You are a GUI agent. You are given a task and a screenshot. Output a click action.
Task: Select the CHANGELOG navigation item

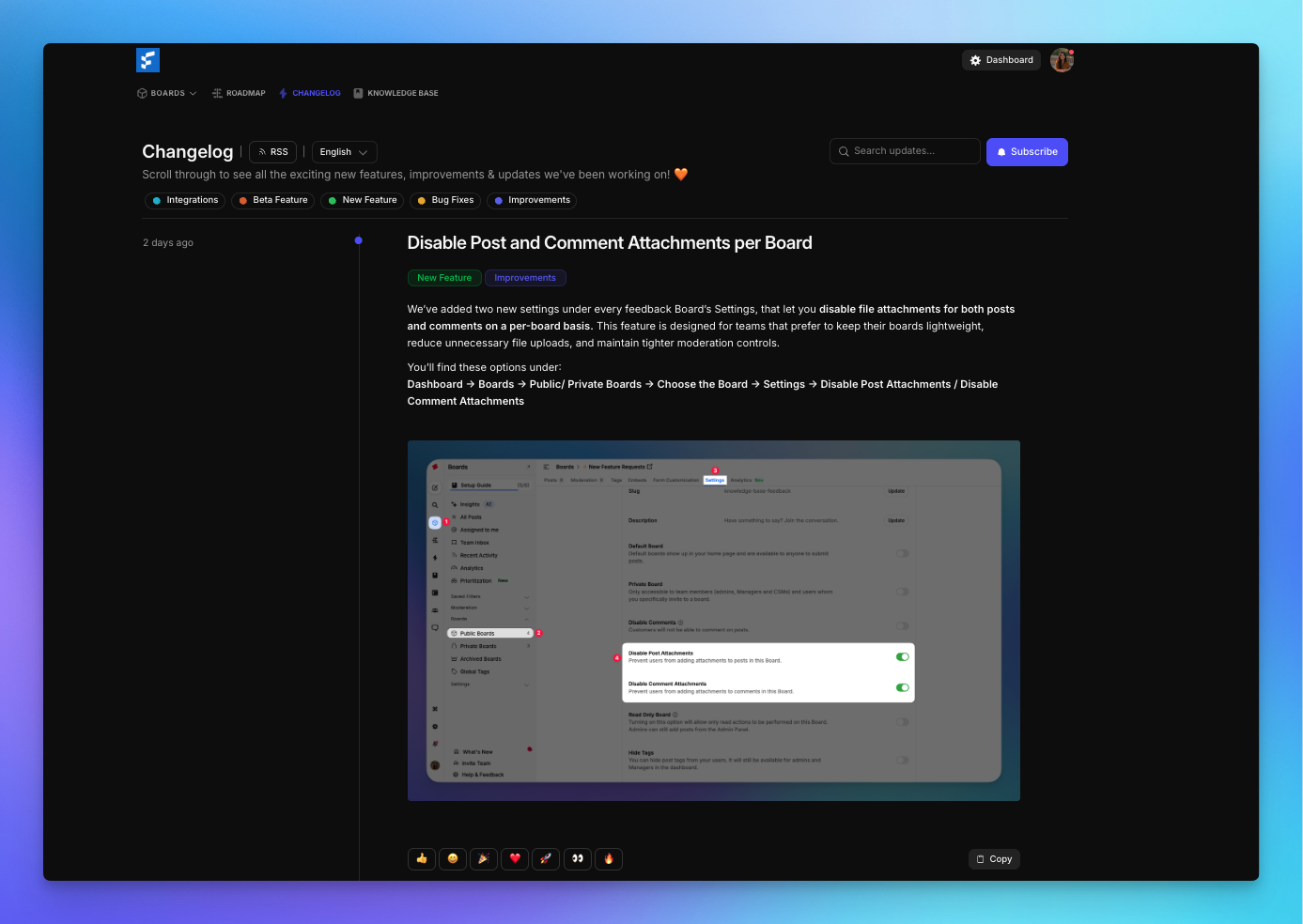(x=310, y=93)
